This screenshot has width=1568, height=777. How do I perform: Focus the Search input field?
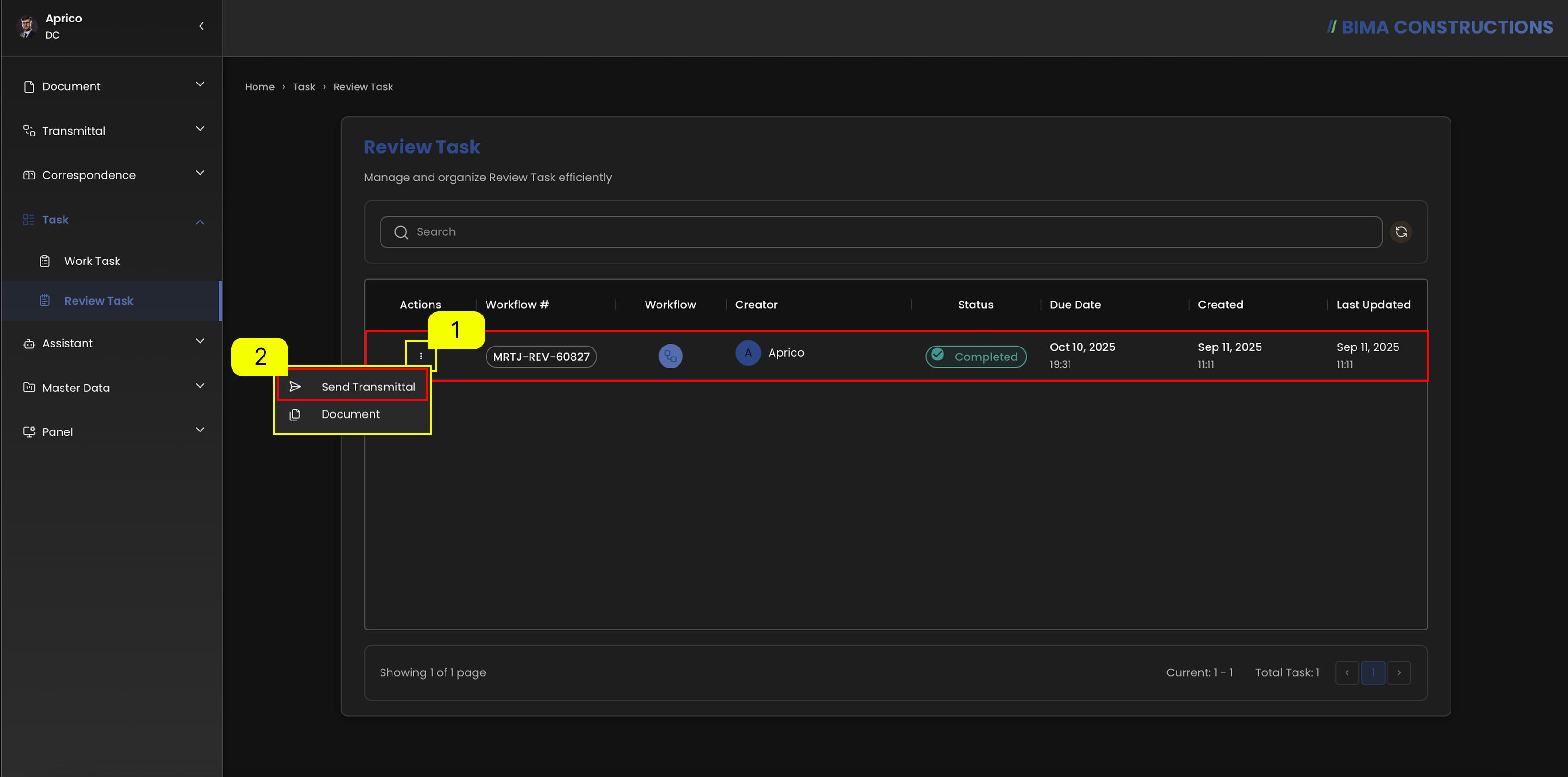coord(881,232)
